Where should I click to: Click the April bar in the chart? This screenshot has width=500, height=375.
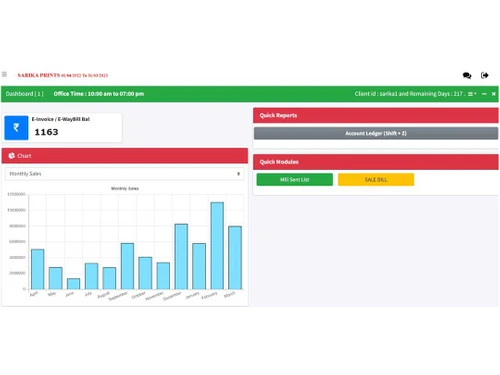(37, 269)
